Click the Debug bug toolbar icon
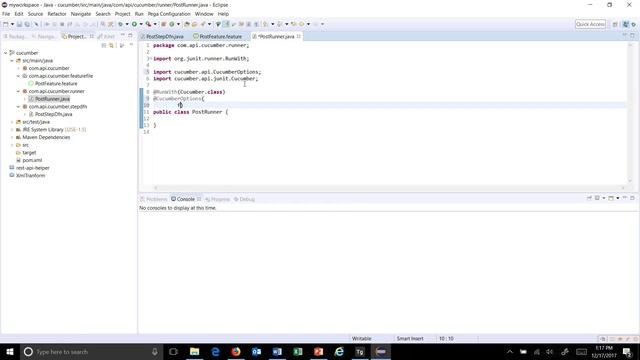Viewport: 640px width, 360px height. (x=120, y=24)
